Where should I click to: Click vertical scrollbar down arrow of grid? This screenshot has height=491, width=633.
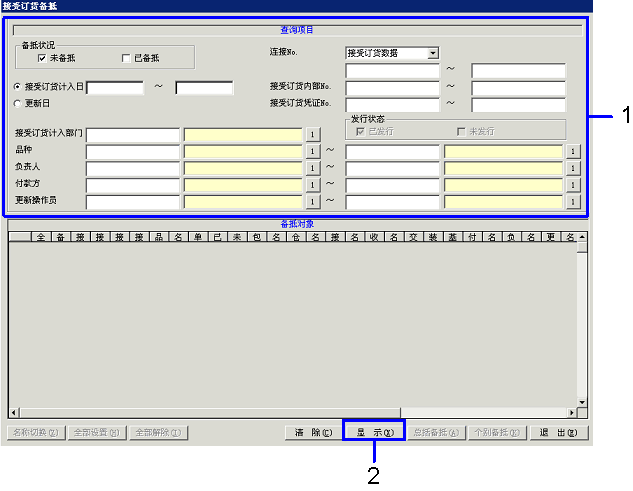[582, 402]
